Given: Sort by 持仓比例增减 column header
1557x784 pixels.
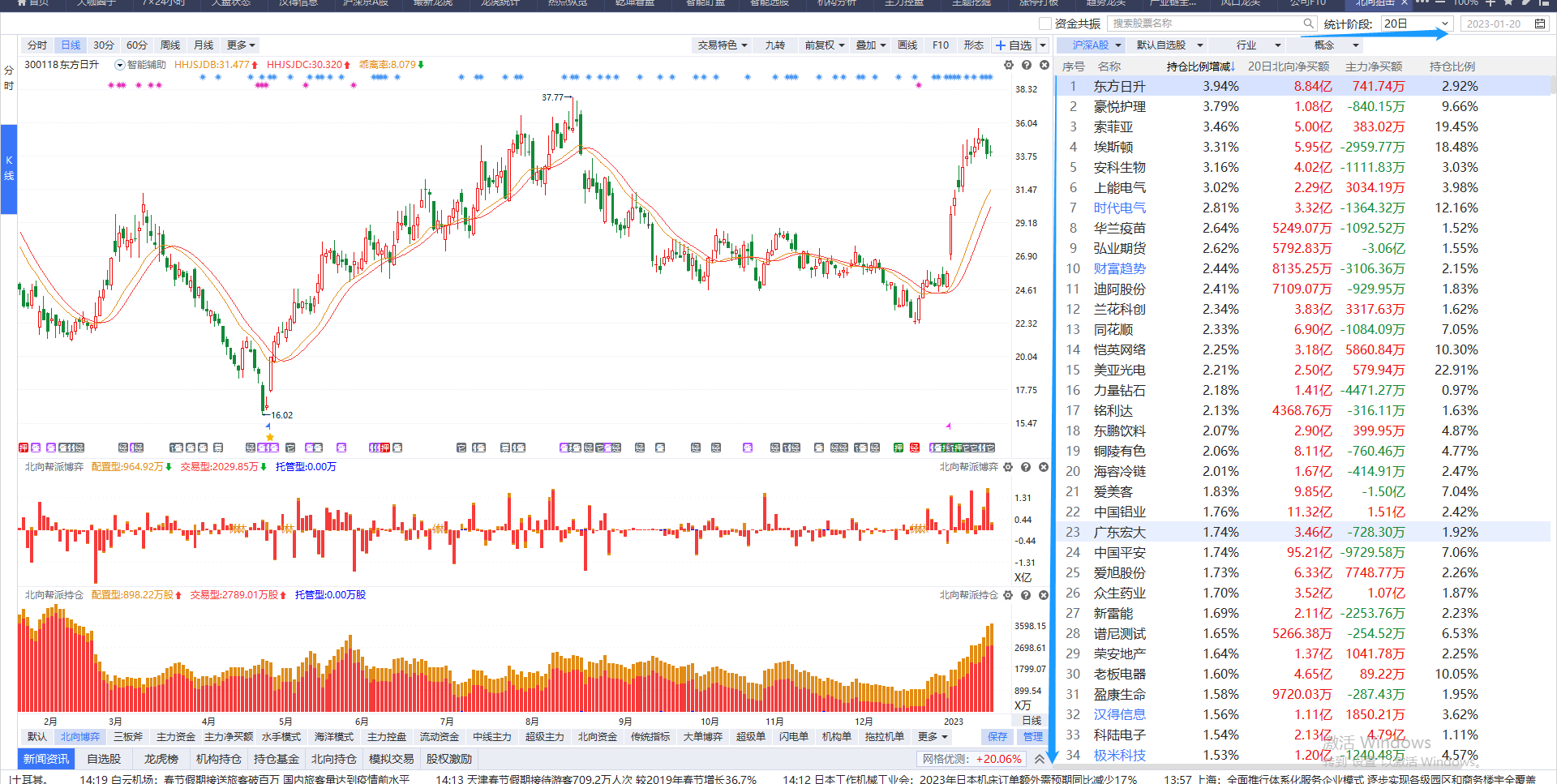Looking at the screenshot, I should pos(1200,66).
